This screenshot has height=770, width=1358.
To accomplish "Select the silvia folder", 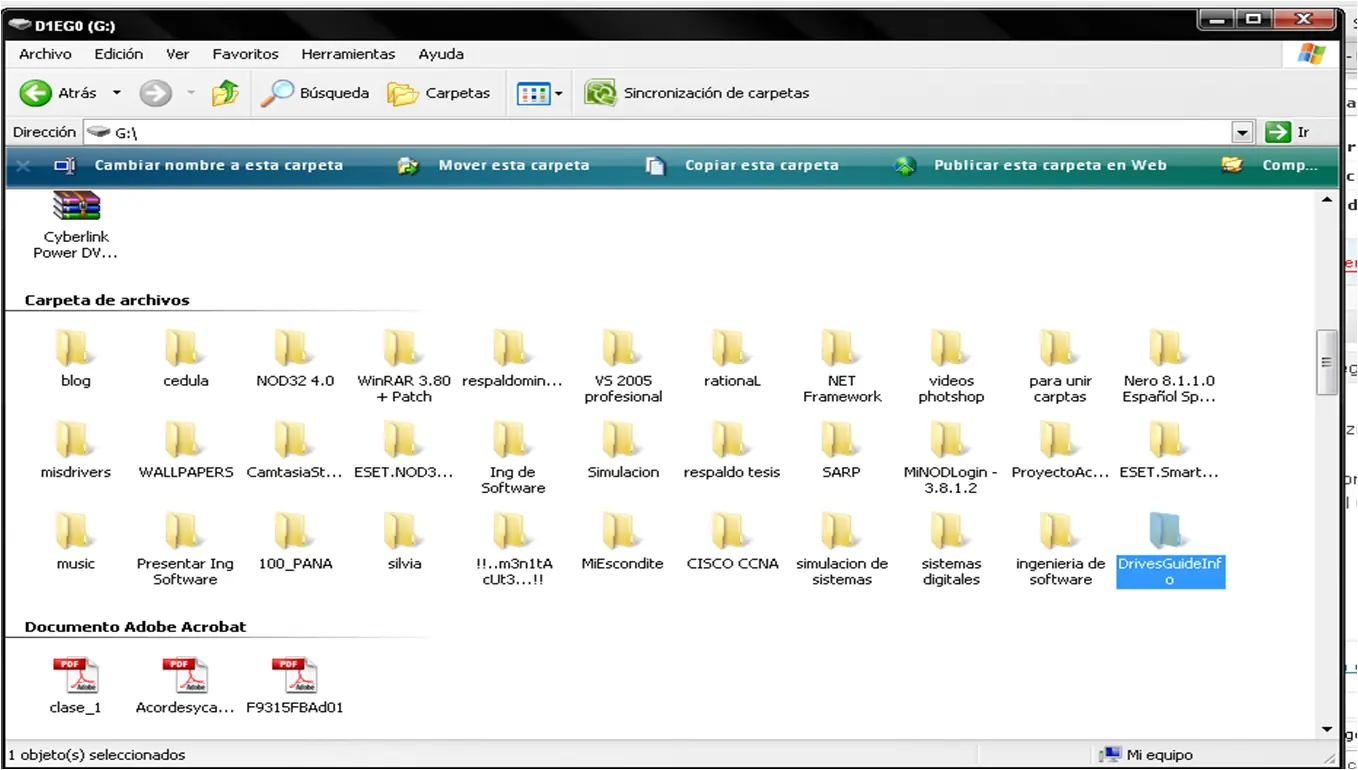I will [404, 541].
